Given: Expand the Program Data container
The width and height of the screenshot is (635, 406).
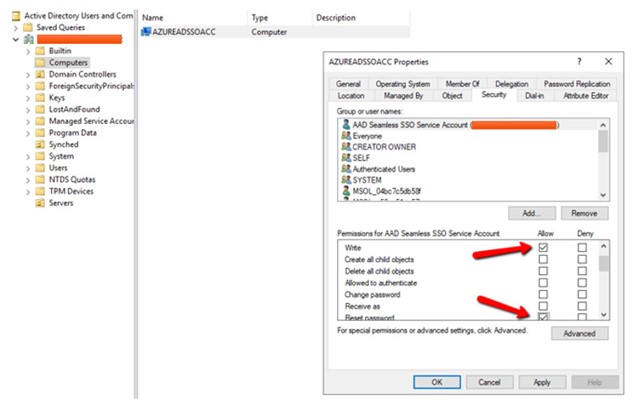Looking at the screenshot, I should pos(28,133).
